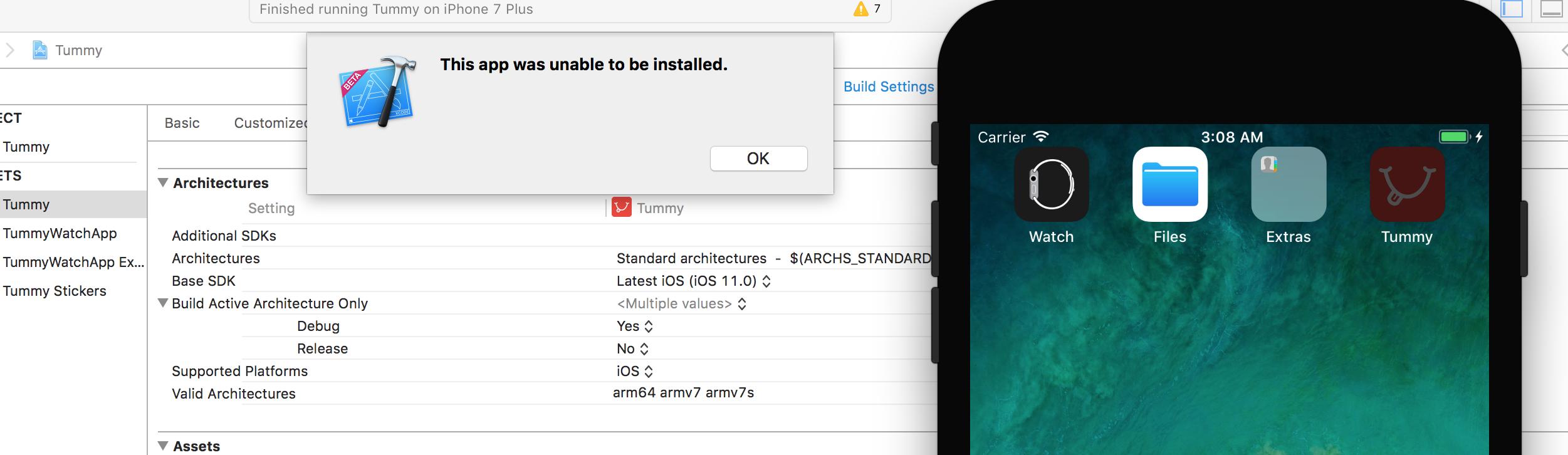Expand the Assets section triangle
1568x455 pixels.
coord(163,446)
